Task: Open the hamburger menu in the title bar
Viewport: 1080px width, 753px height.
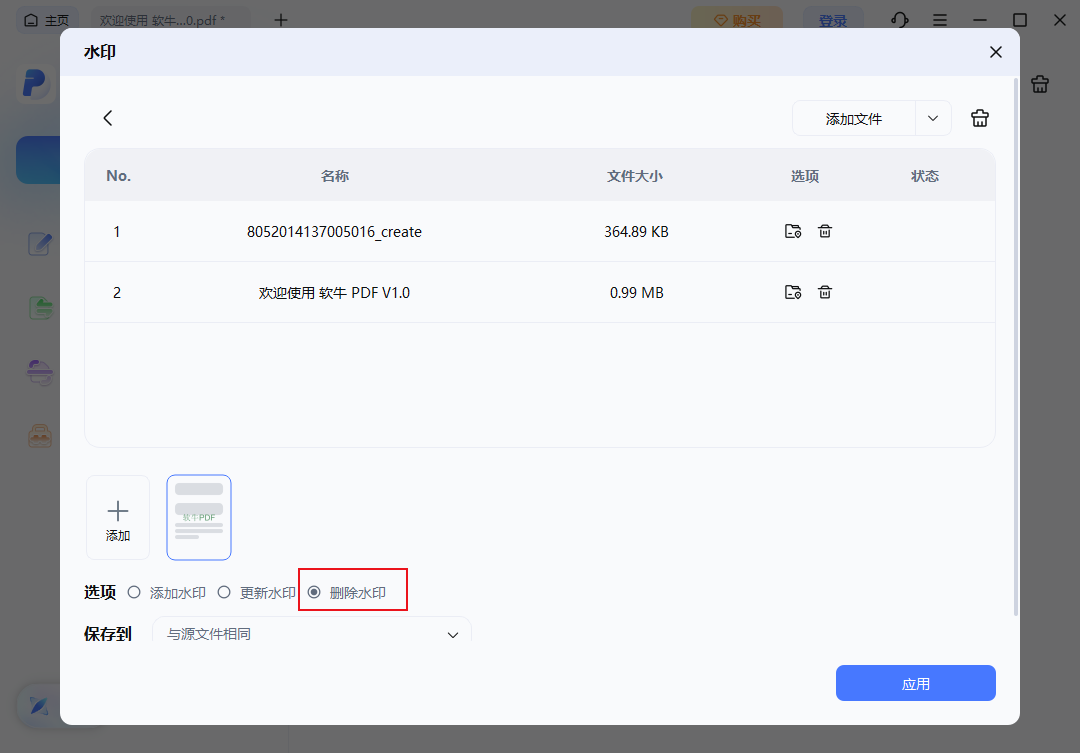Action: click(939, 20)
